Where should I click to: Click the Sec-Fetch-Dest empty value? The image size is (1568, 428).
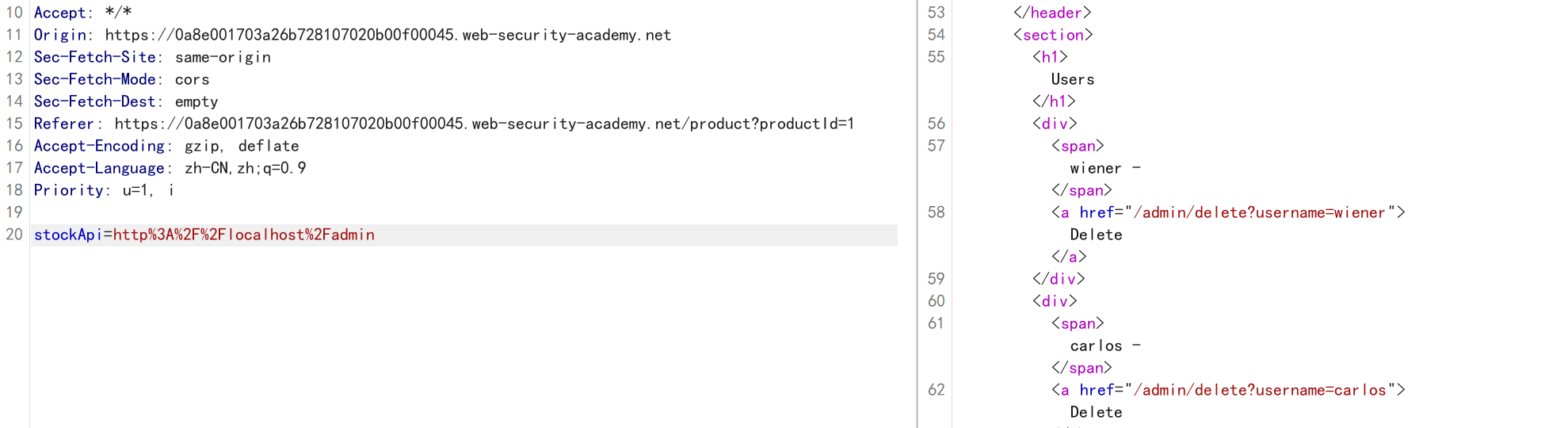click(x=196, y=101)
